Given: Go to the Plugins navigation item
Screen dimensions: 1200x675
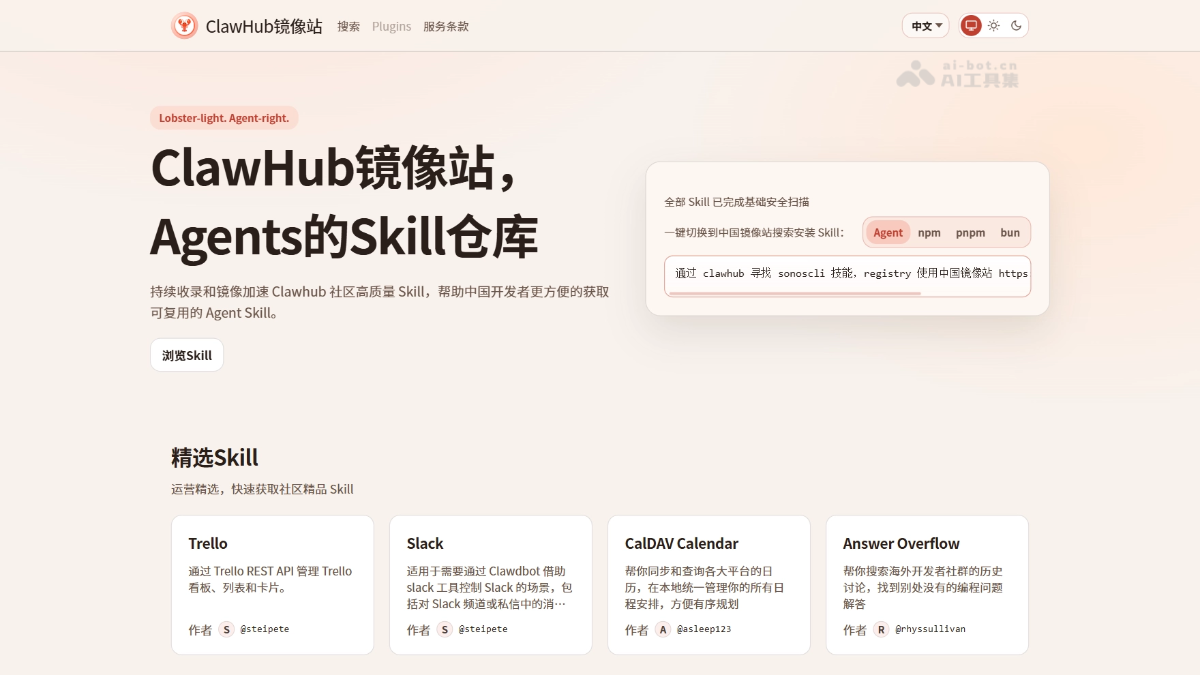Looking at the screenshot, I should pyautogui.click(x=391, y=26).
